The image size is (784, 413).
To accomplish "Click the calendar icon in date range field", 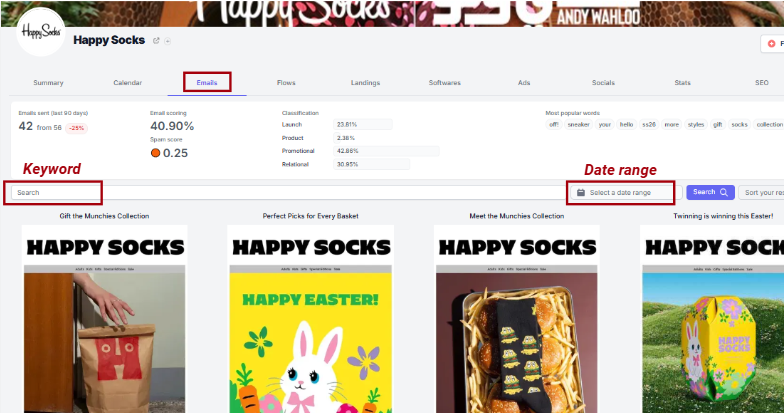I will click(580, 192).
